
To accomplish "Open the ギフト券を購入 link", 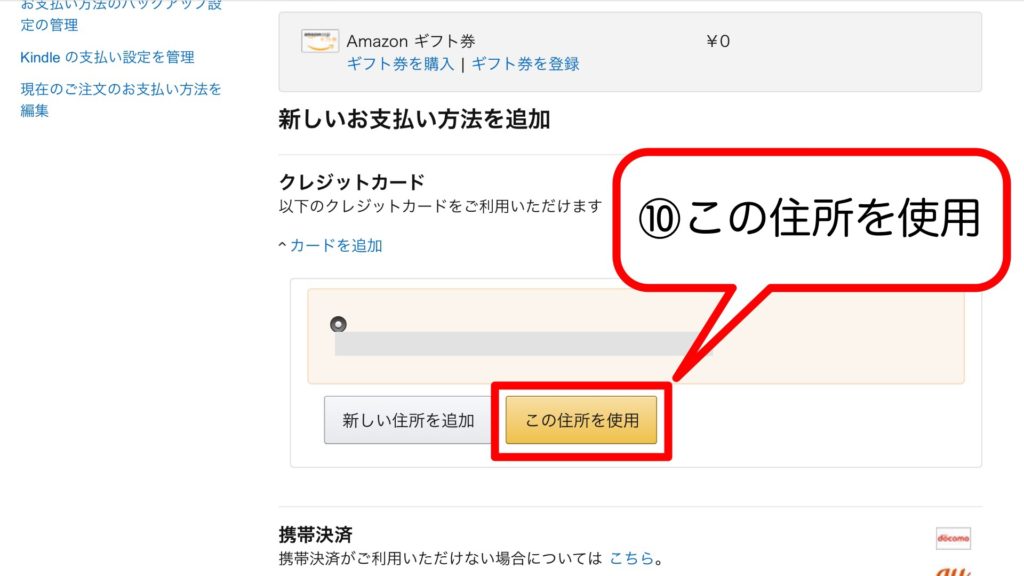I will (400, 64).
